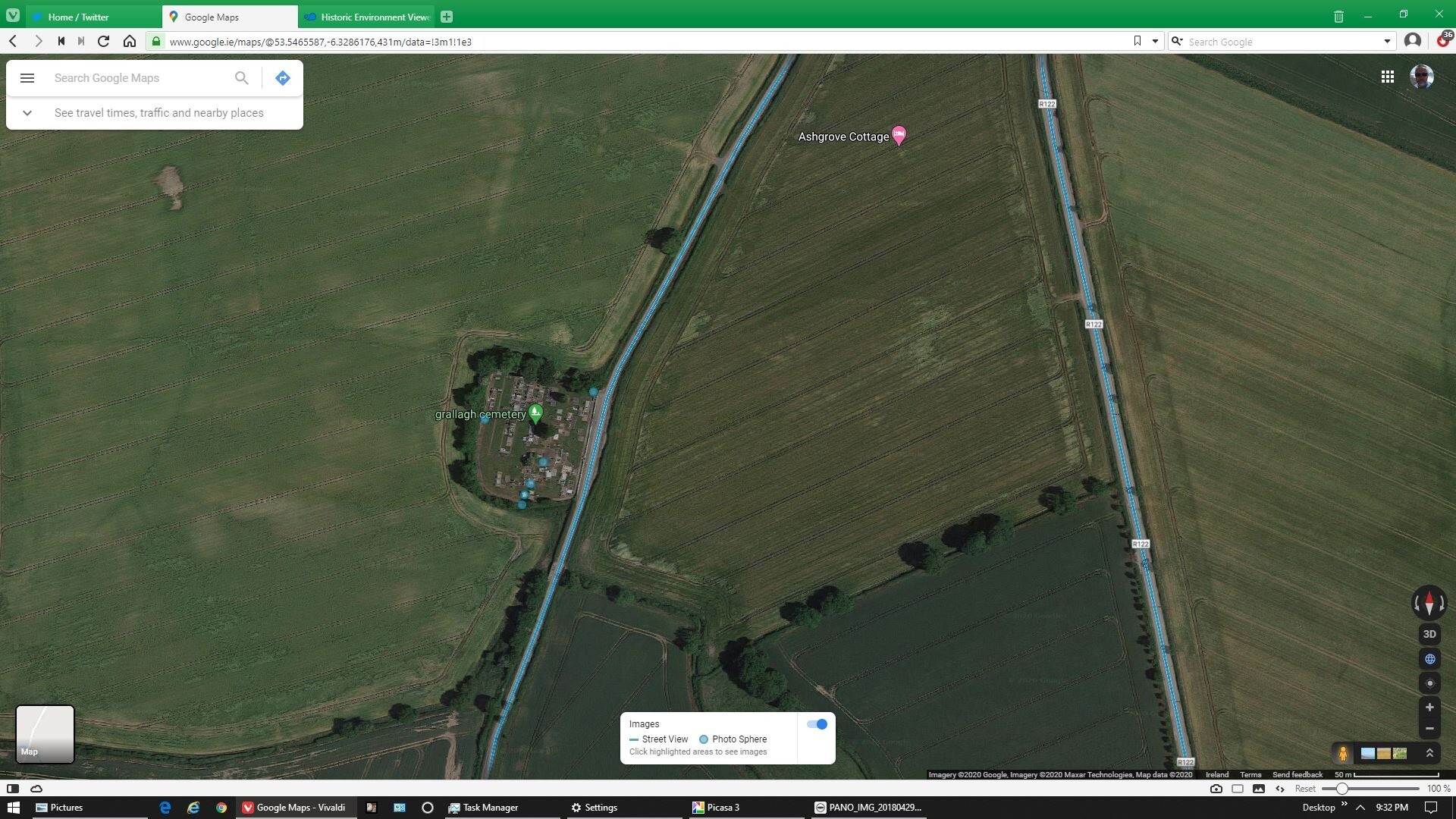Viewport: 1456px width, 819px height.
Task: Click the Ireland region link
Action: (x=1217, y=774)
